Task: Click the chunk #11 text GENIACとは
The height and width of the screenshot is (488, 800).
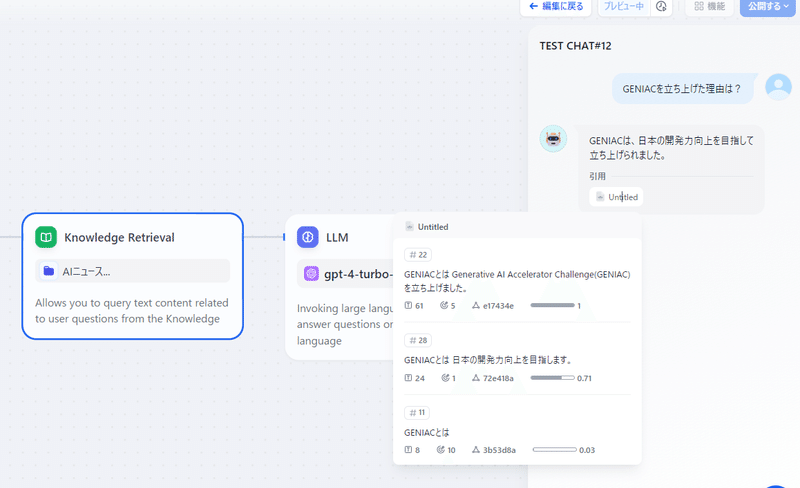Action: coord(427,432)
